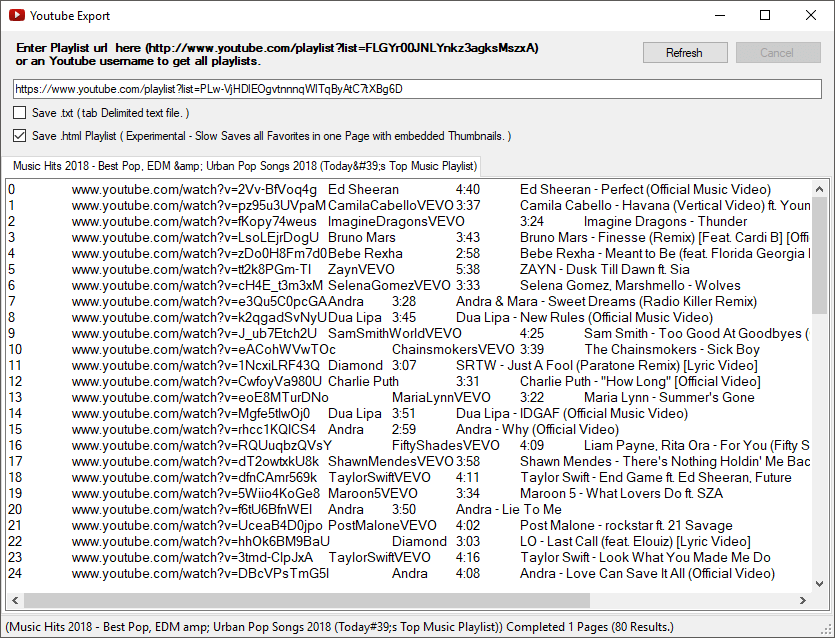Select row Andra - Lie To Me

coord(409,509)
